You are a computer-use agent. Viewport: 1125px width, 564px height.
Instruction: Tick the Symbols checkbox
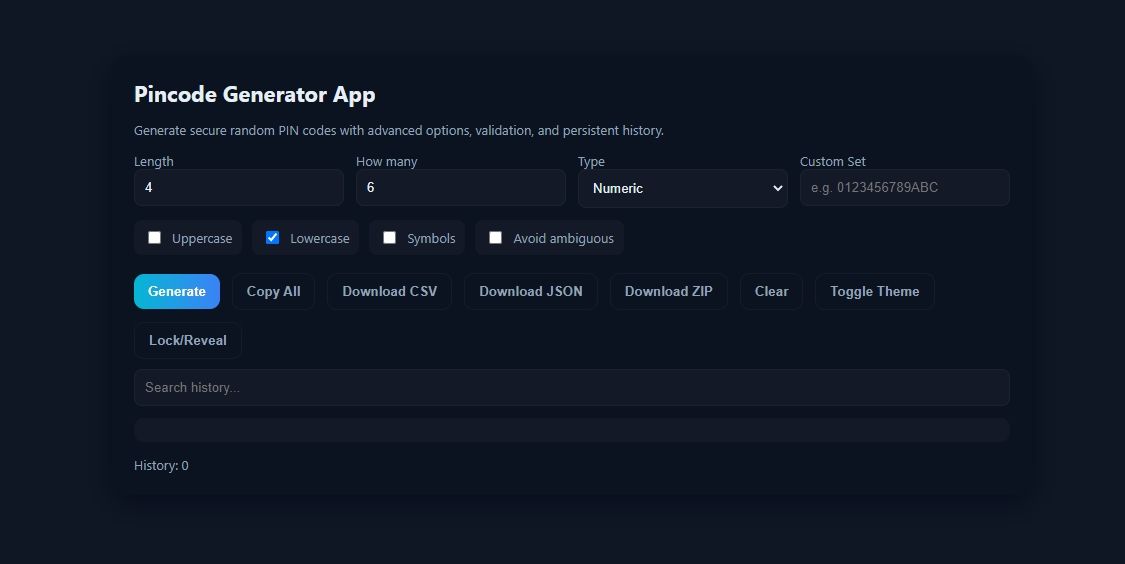point(390,238)
